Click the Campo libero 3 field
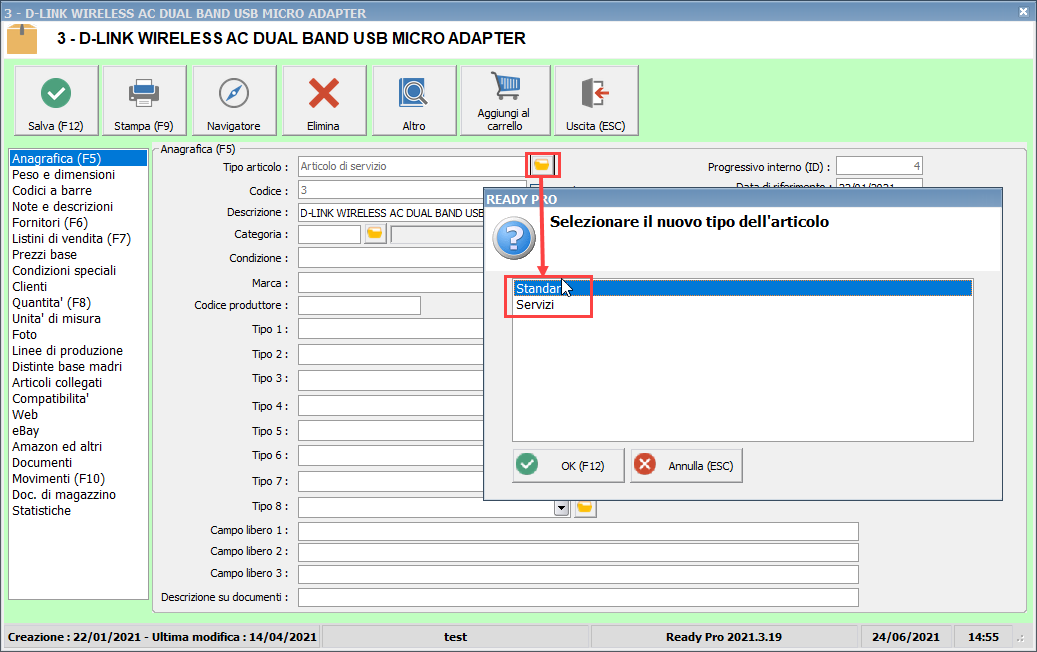This screenshot has height=652, width=1037. pyautogui.click(x=578, y=574)
